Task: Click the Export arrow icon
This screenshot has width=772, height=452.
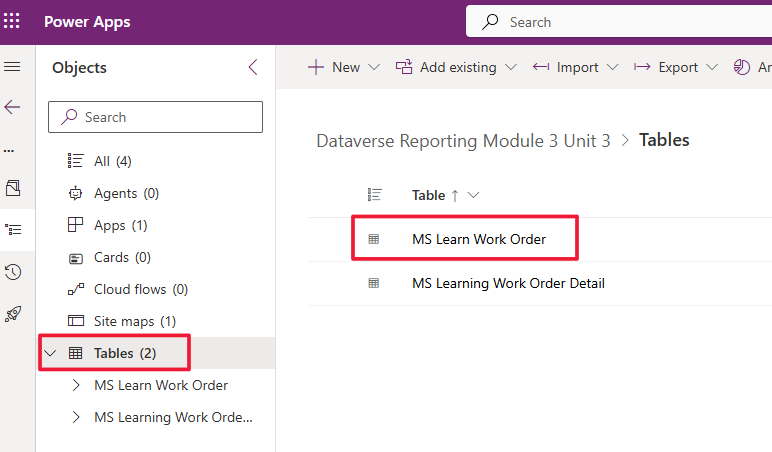Action: [x=642, y=66]
